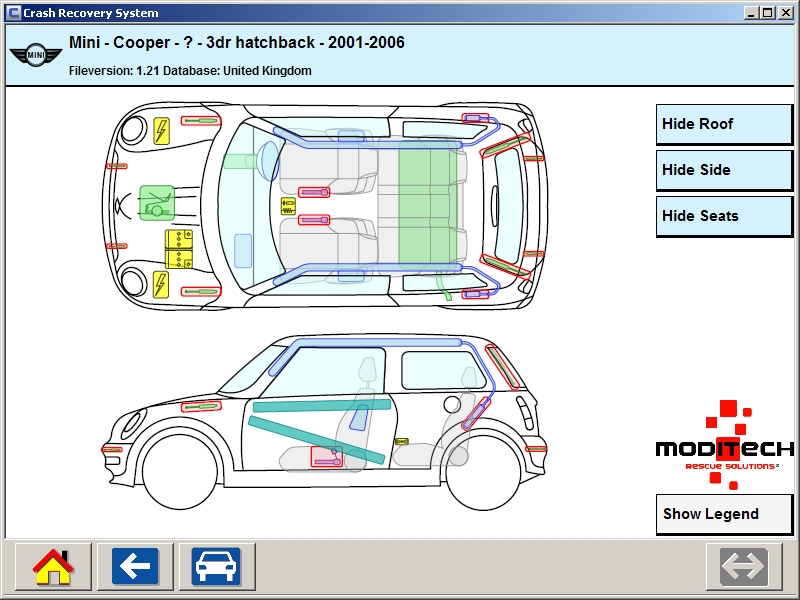Select the green engine component in top view

pos(156,201)
